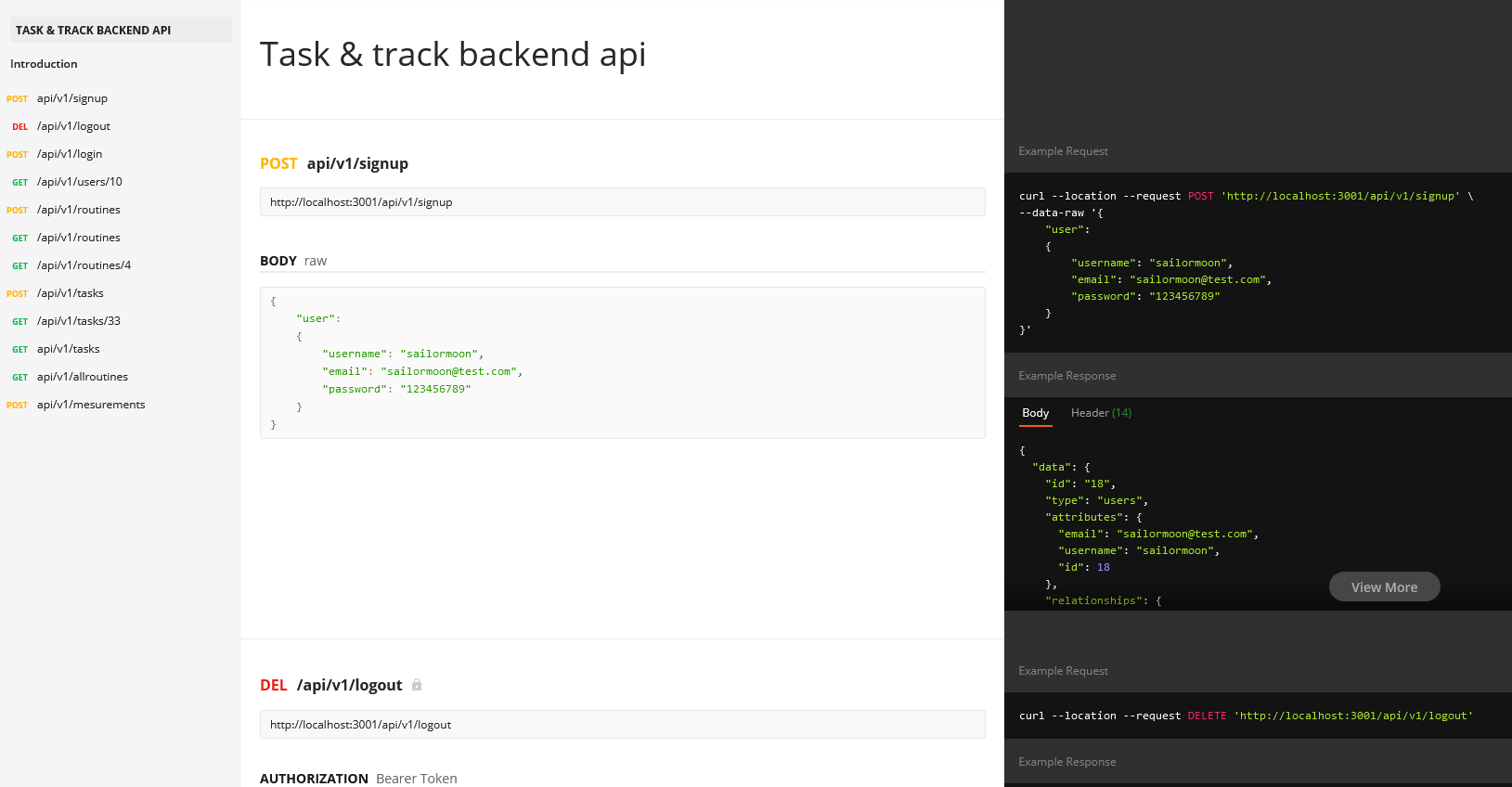Jump to POST /api/v1/tasks in sidebar
Screen dimensions: 1512x787
point(70,293)
